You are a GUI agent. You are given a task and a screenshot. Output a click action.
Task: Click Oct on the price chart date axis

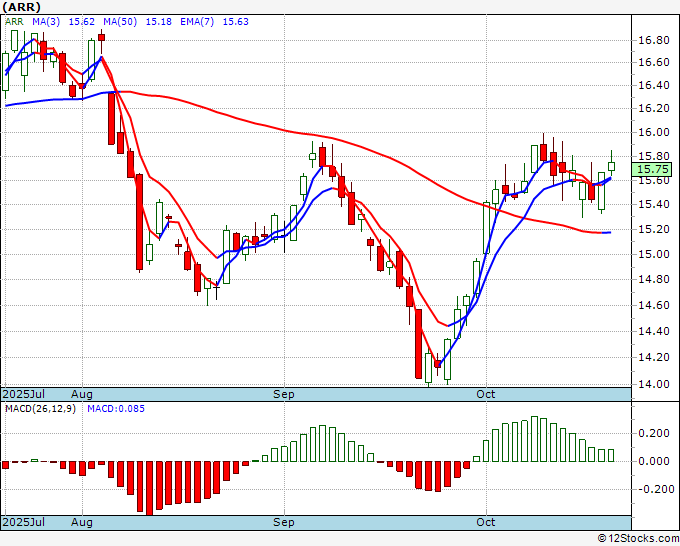tap(485, 394)
